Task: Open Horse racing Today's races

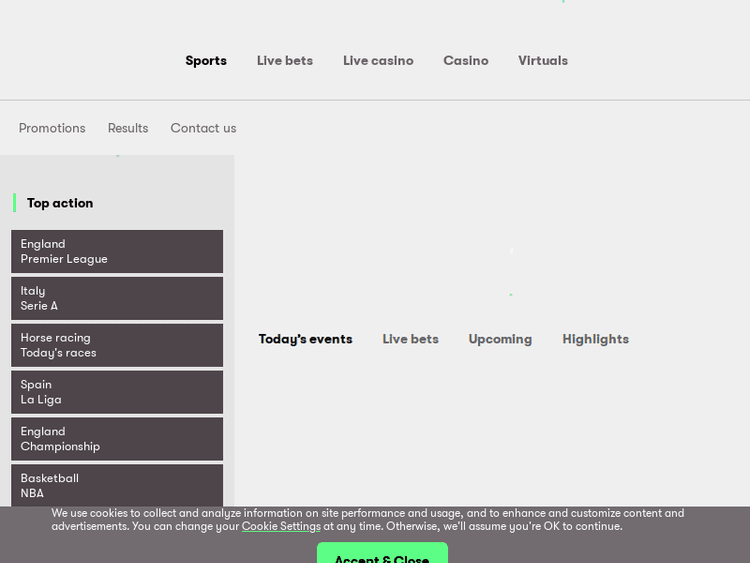Action: pos(117,345)
